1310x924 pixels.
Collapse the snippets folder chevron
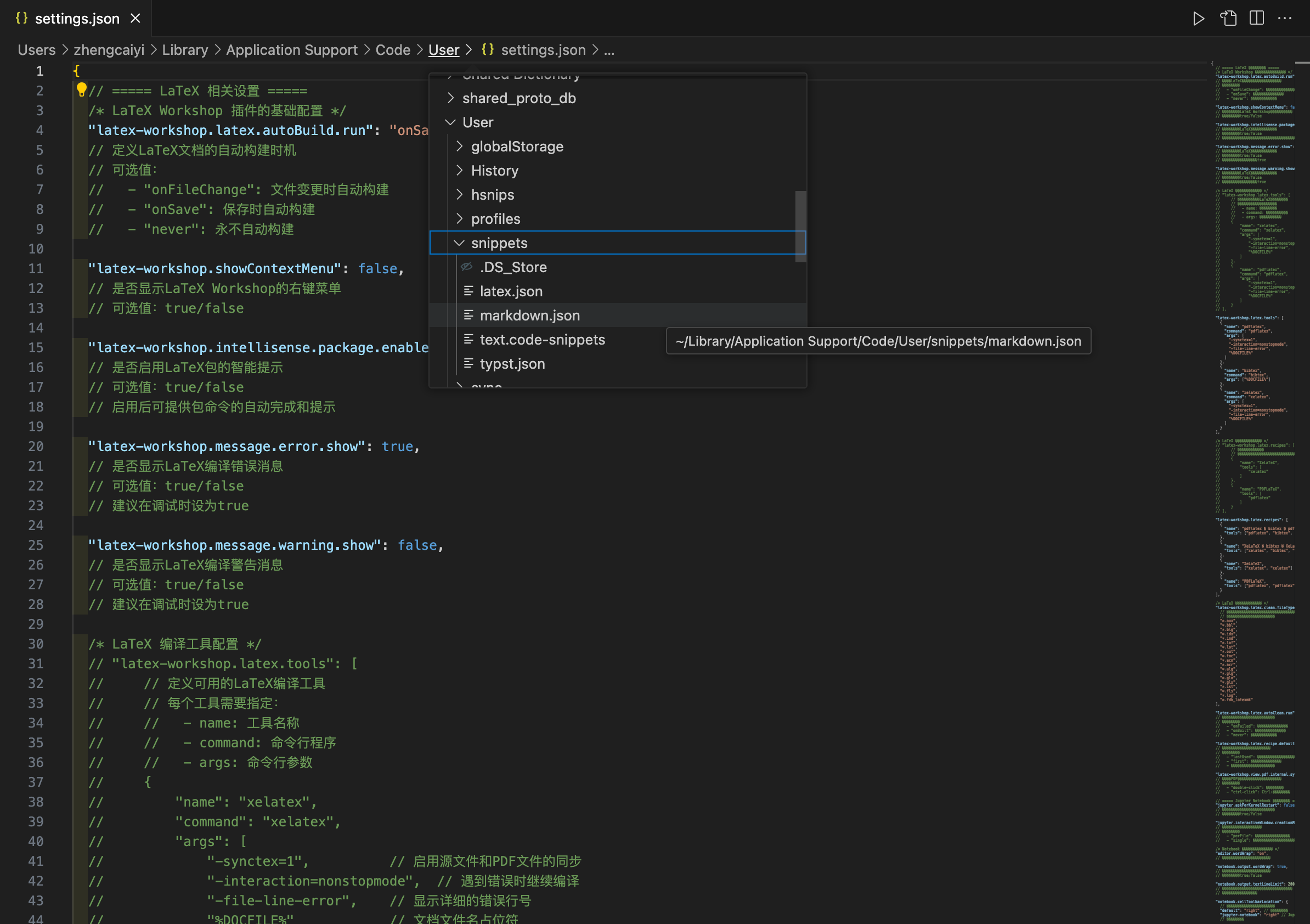pos(459,243)
